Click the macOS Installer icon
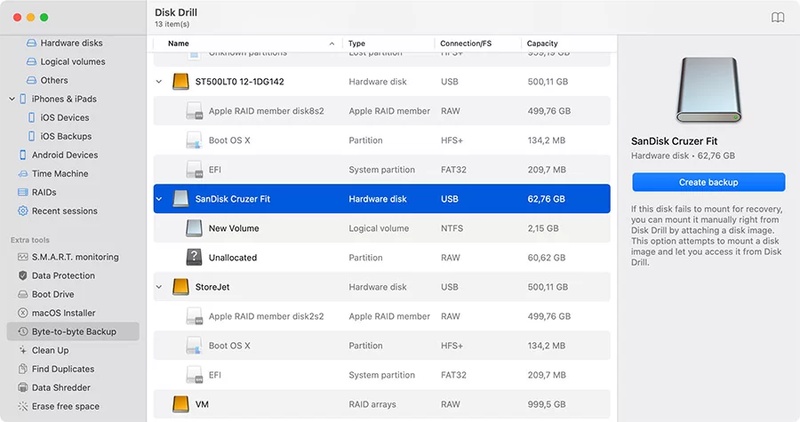 tap(23, 313)
